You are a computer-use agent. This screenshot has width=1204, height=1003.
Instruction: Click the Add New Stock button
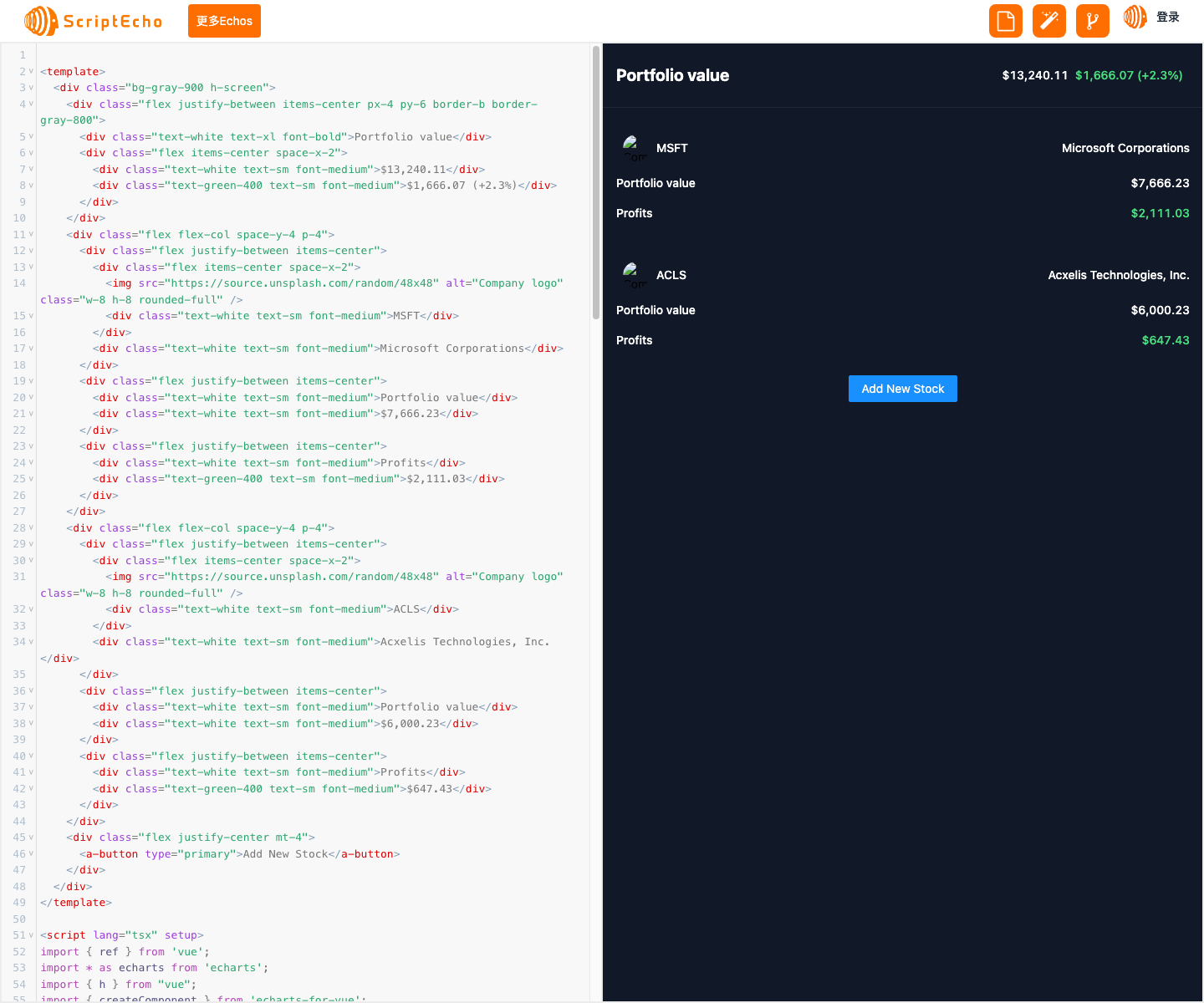click(x=903, y=389)
